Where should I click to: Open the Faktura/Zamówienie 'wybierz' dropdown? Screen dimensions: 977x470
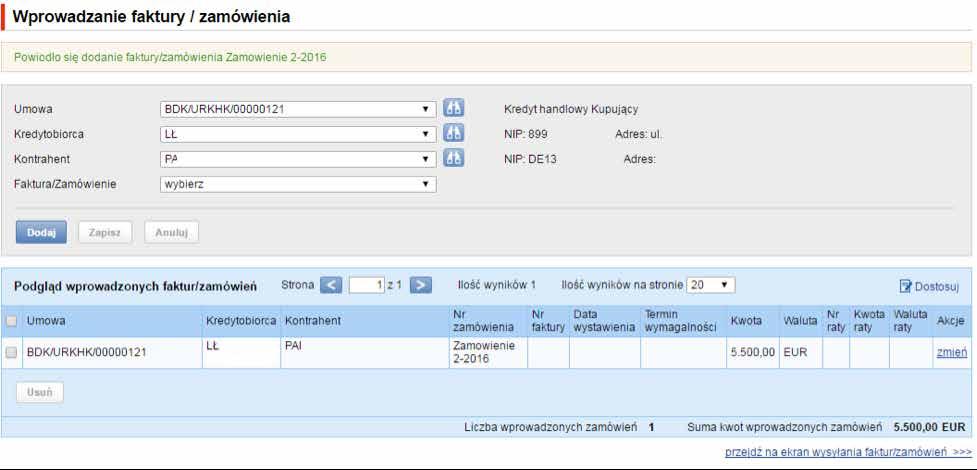(298, 185)
